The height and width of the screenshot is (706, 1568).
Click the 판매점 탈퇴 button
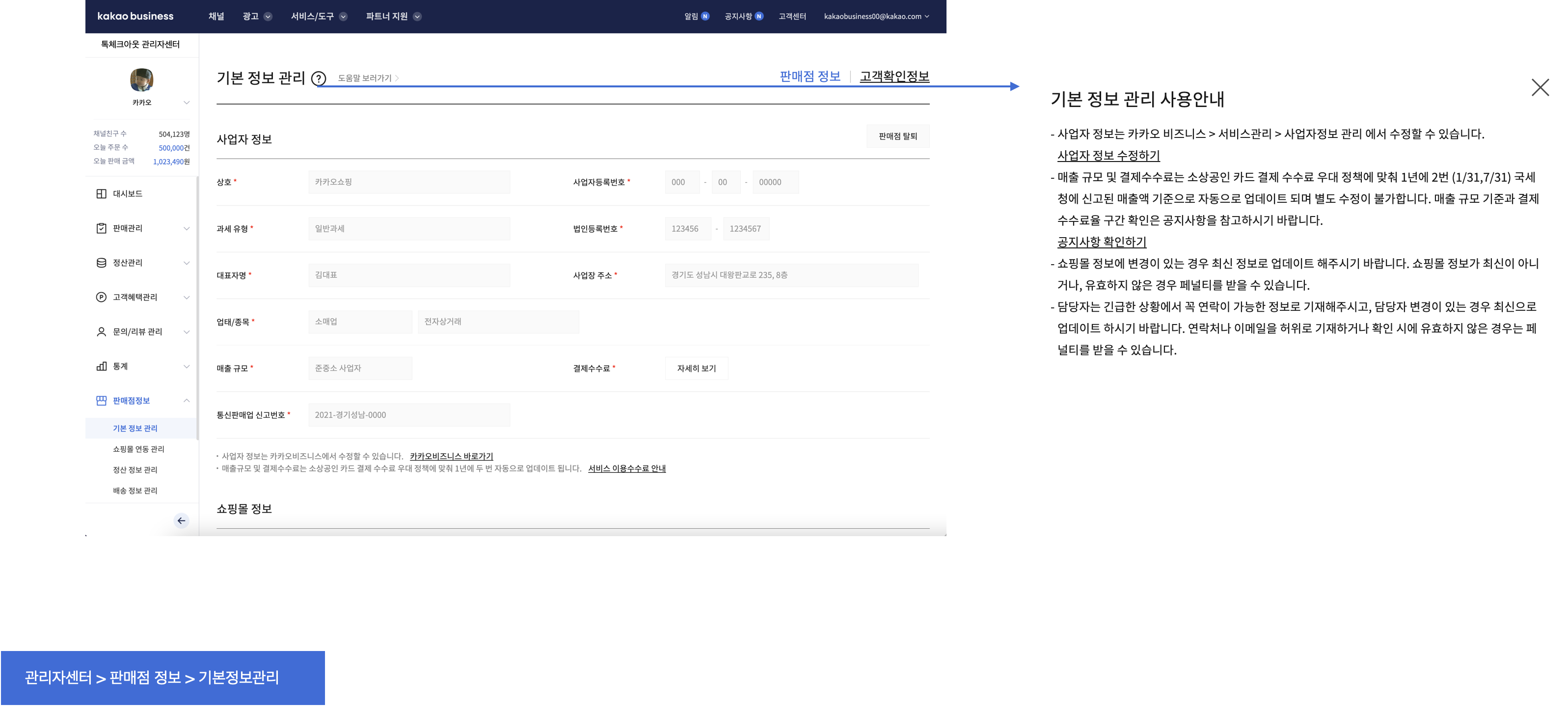pyautogui.click(x=898, y=136)
